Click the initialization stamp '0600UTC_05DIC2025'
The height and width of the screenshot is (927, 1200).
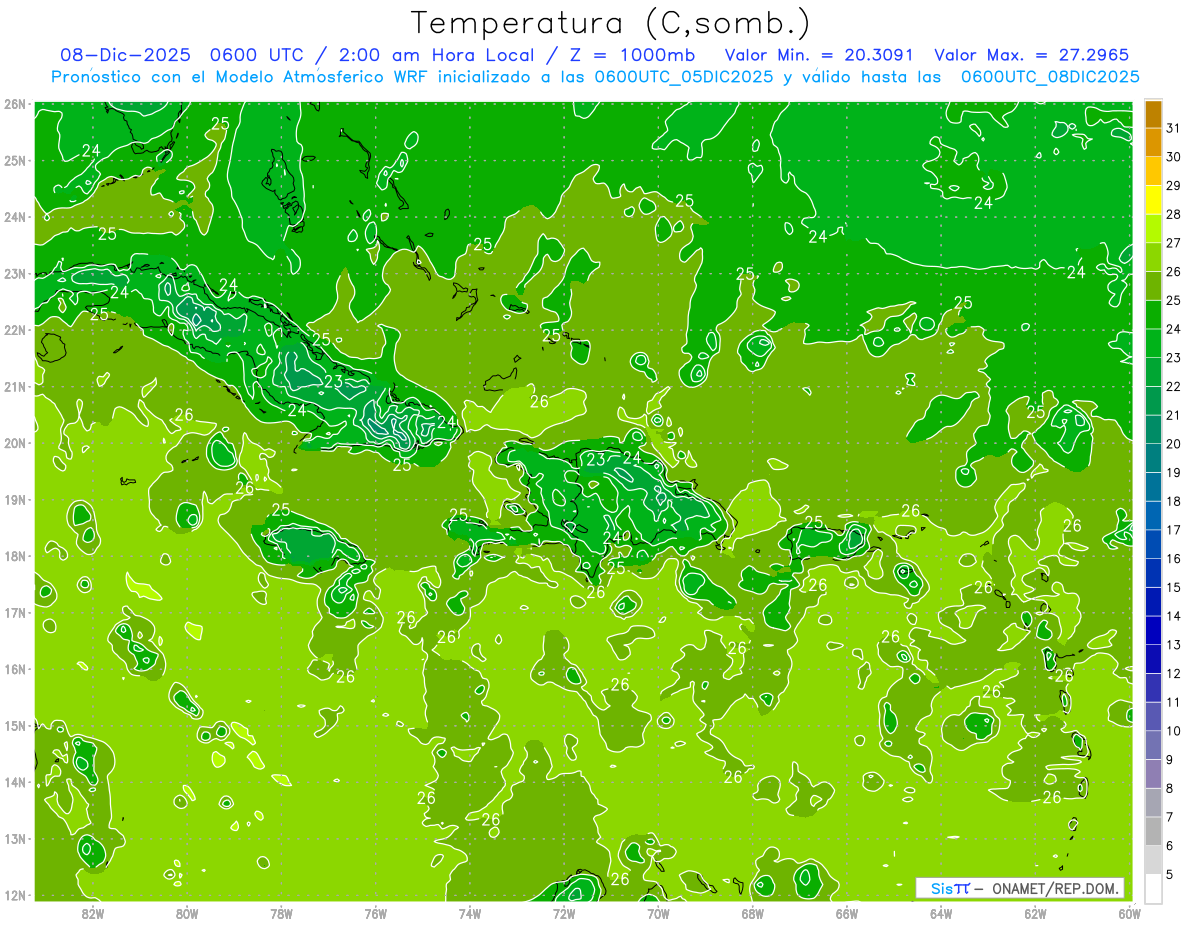pos(683,77)
